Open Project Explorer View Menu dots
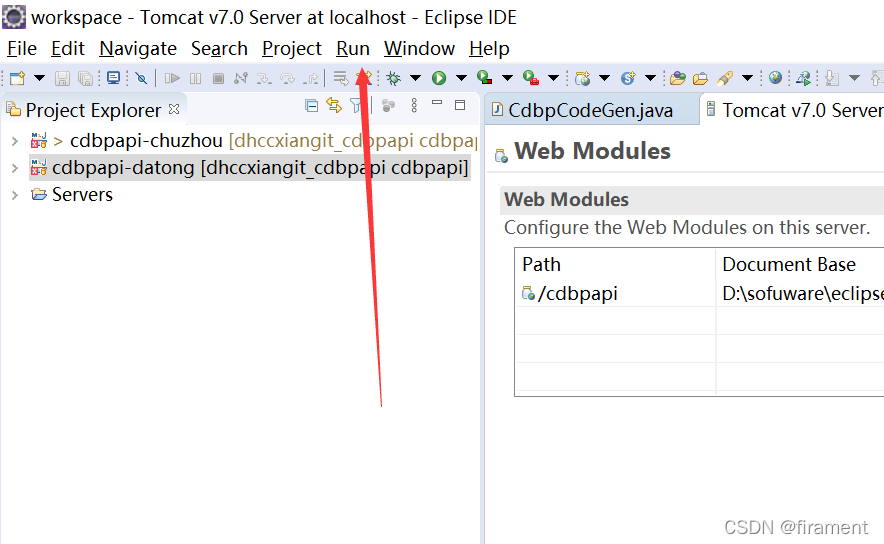This screenshot has height=544, width=884. (x=414, y=105)
